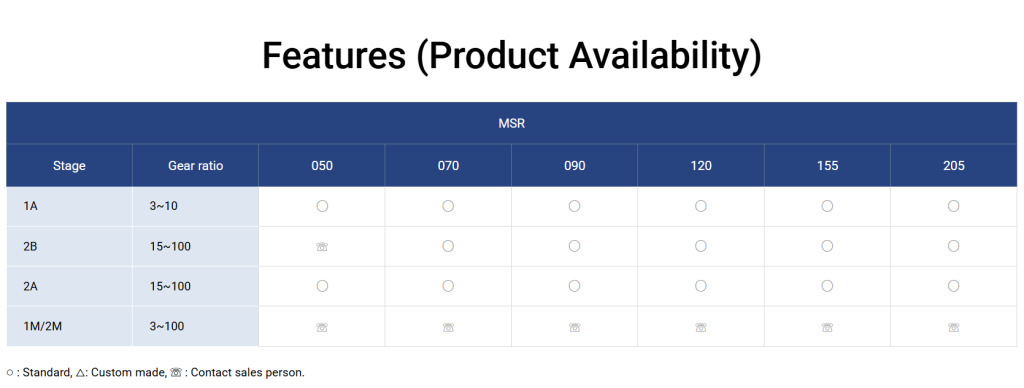Select the circle in 2B row under 120
The image size is (1024, 388).
701,246
